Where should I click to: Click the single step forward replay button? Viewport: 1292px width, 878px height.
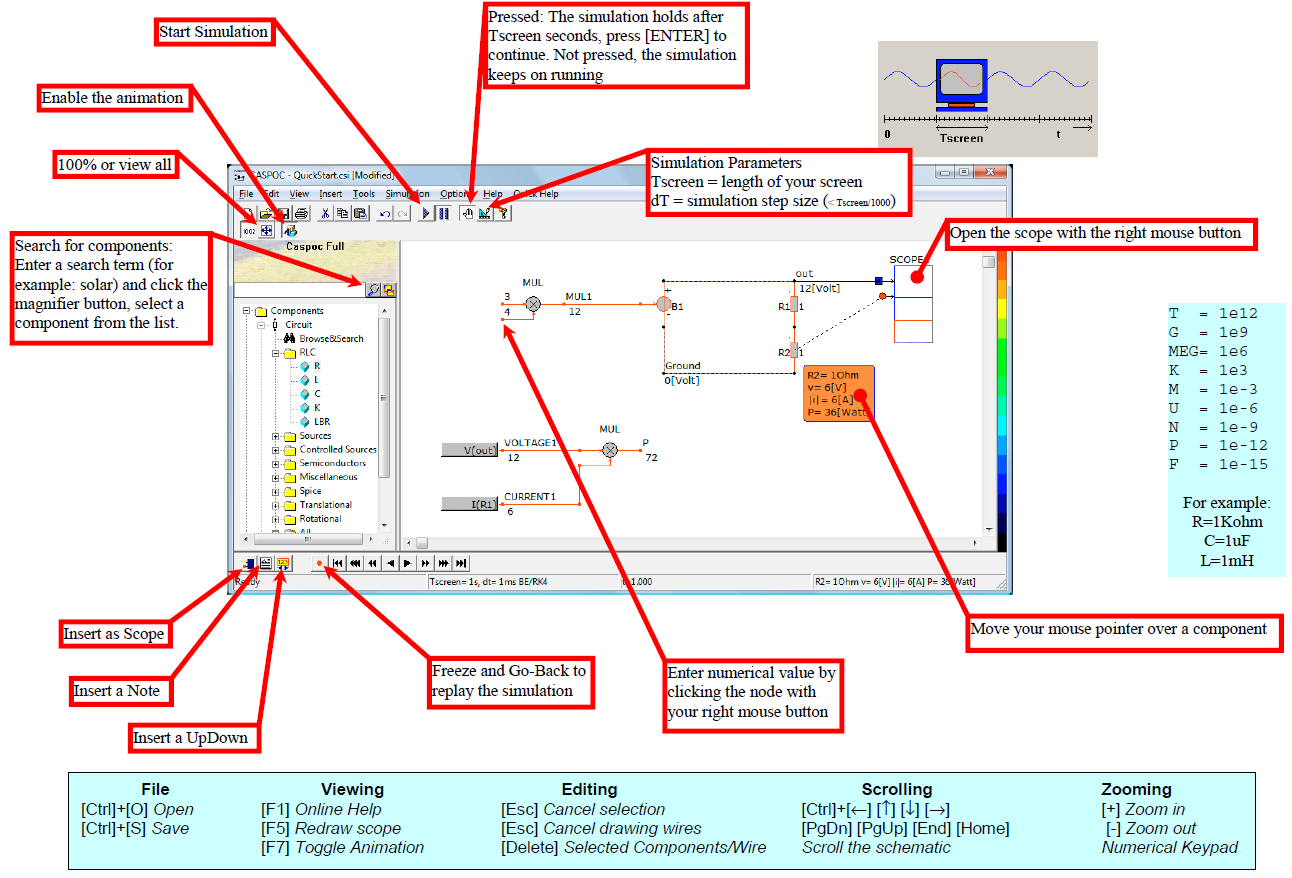tap(407, 563)
